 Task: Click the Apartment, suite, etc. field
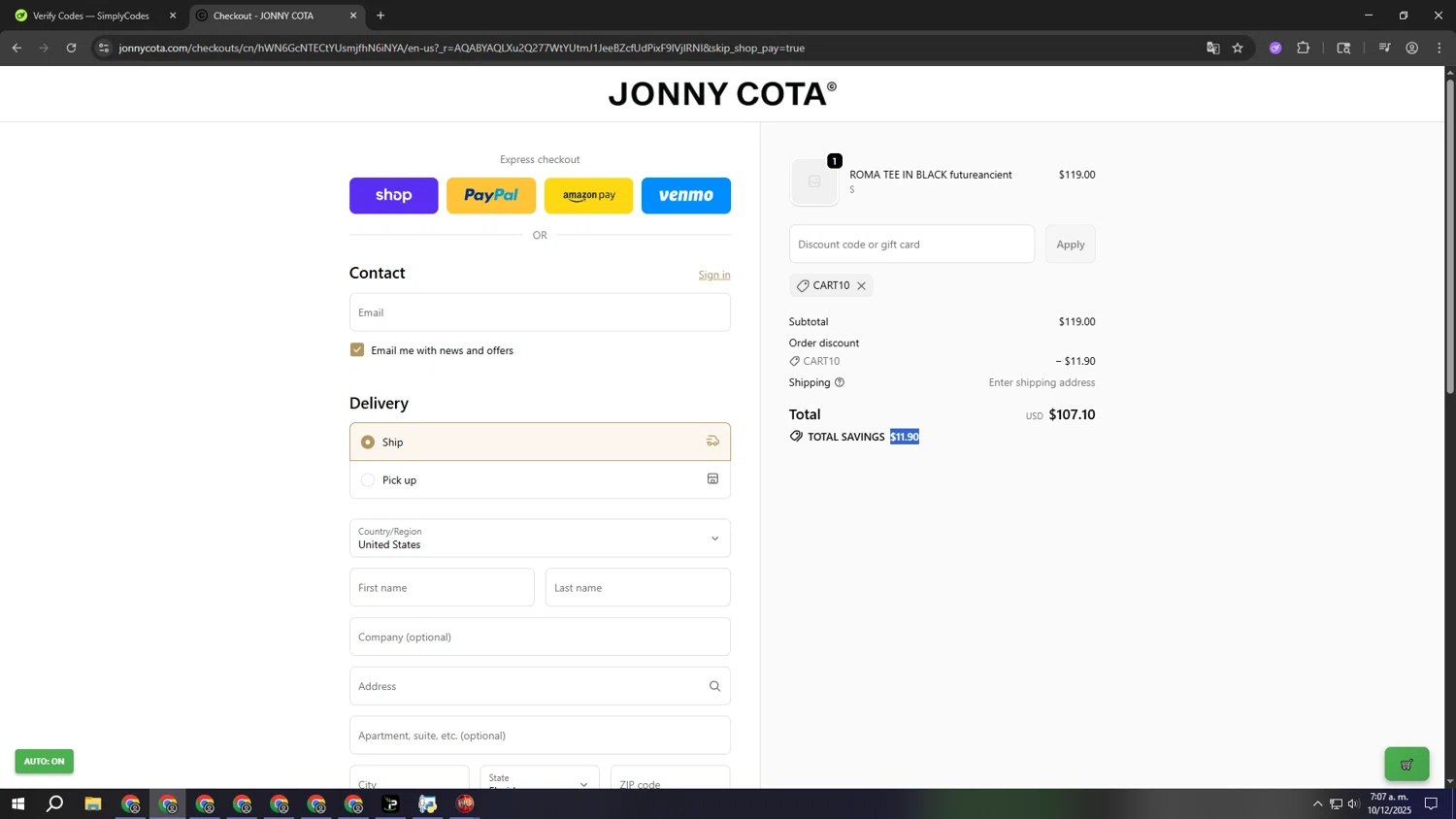540,736
